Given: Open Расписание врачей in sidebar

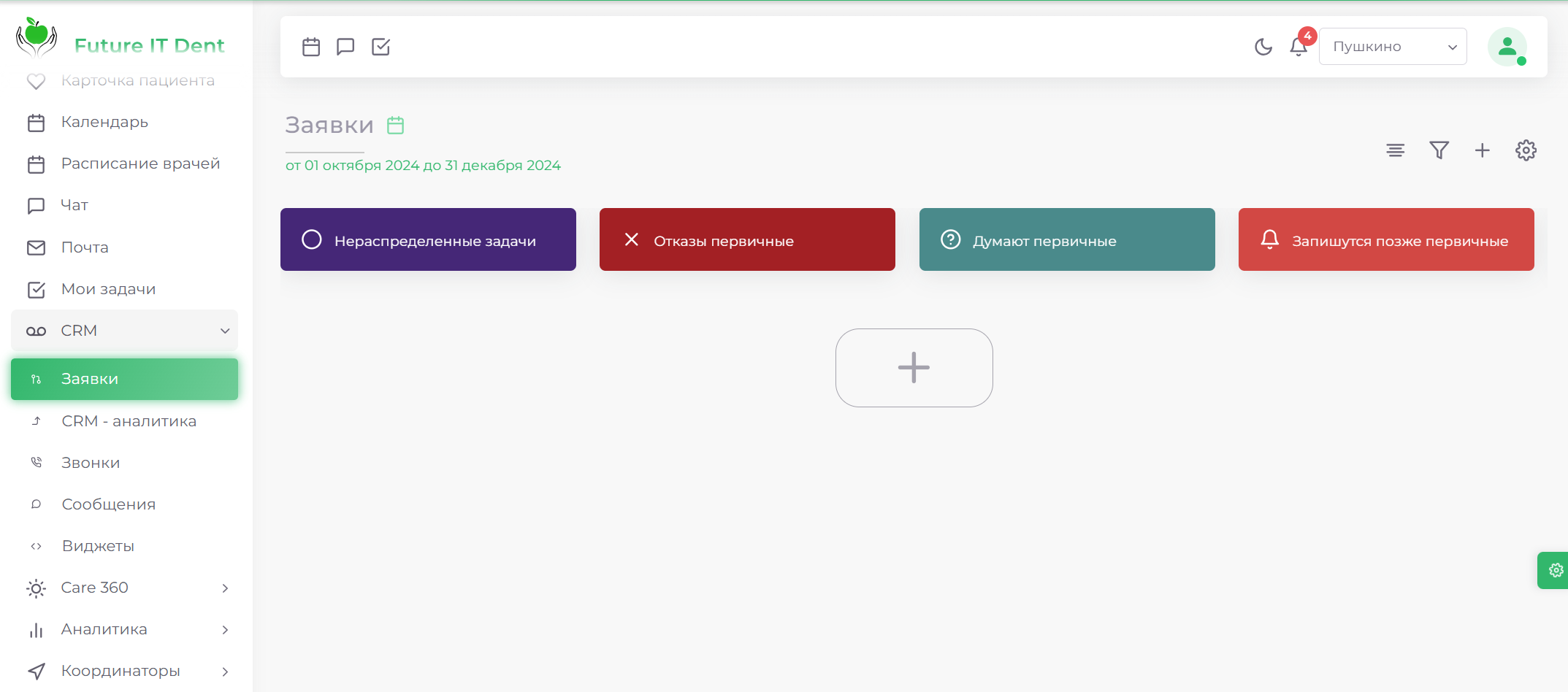Looking at the screenshot, I should [124, 164].
